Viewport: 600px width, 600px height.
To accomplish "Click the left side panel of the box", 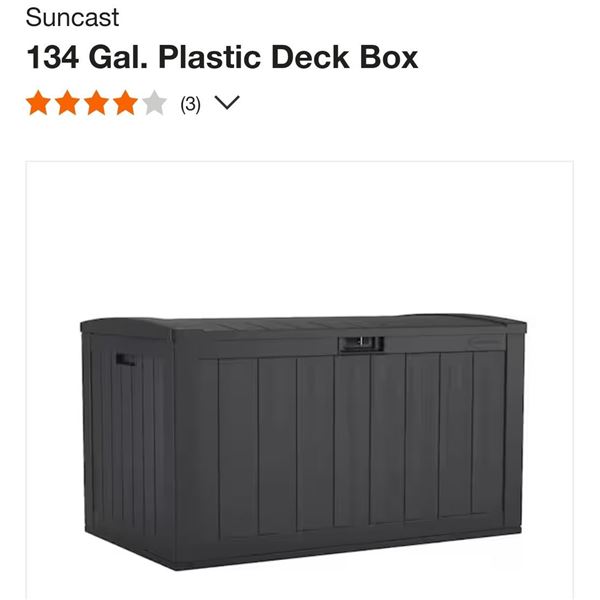I will click(x=129, y=440).
